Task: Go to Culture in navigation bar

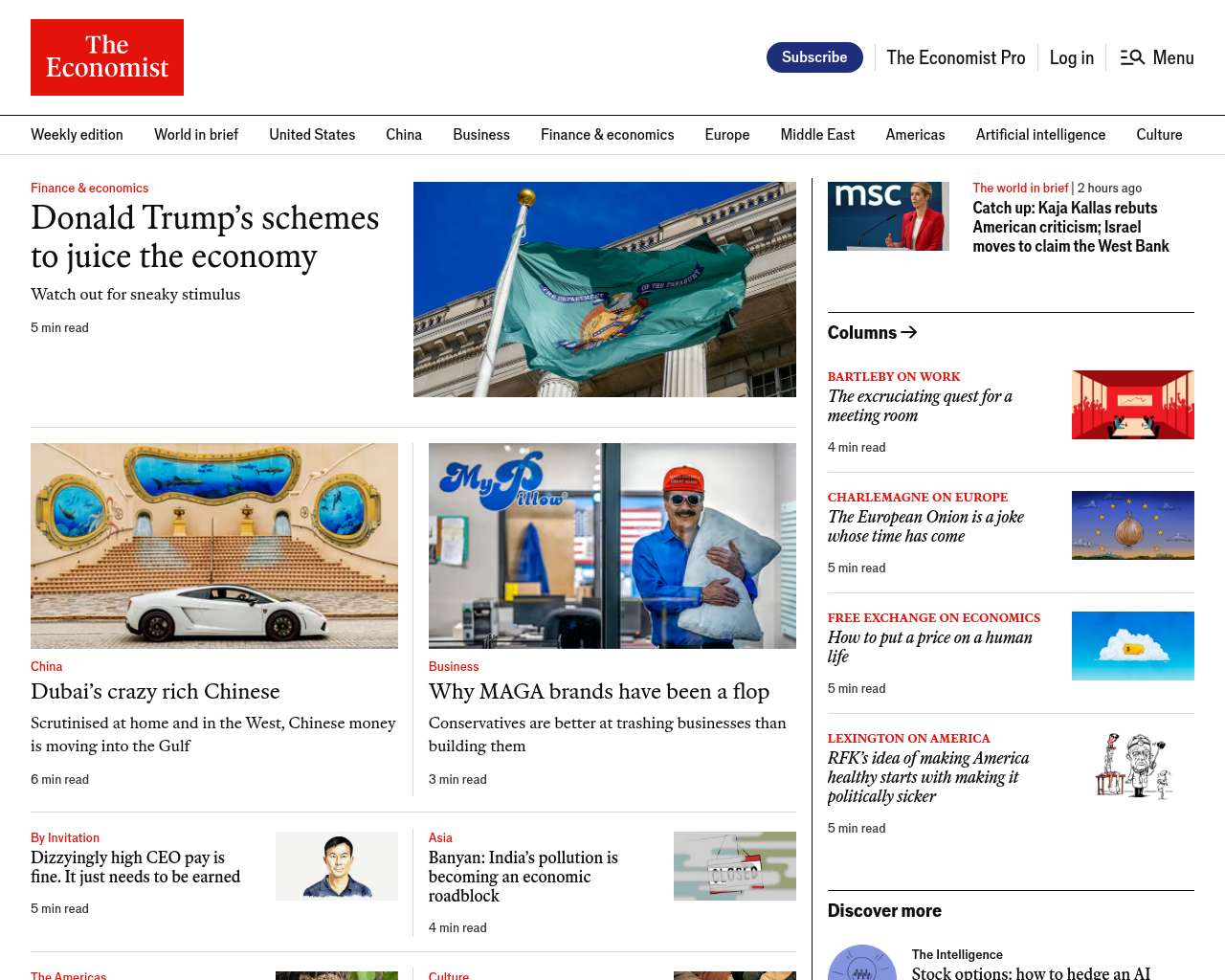Action: (x=1159, y=135)
